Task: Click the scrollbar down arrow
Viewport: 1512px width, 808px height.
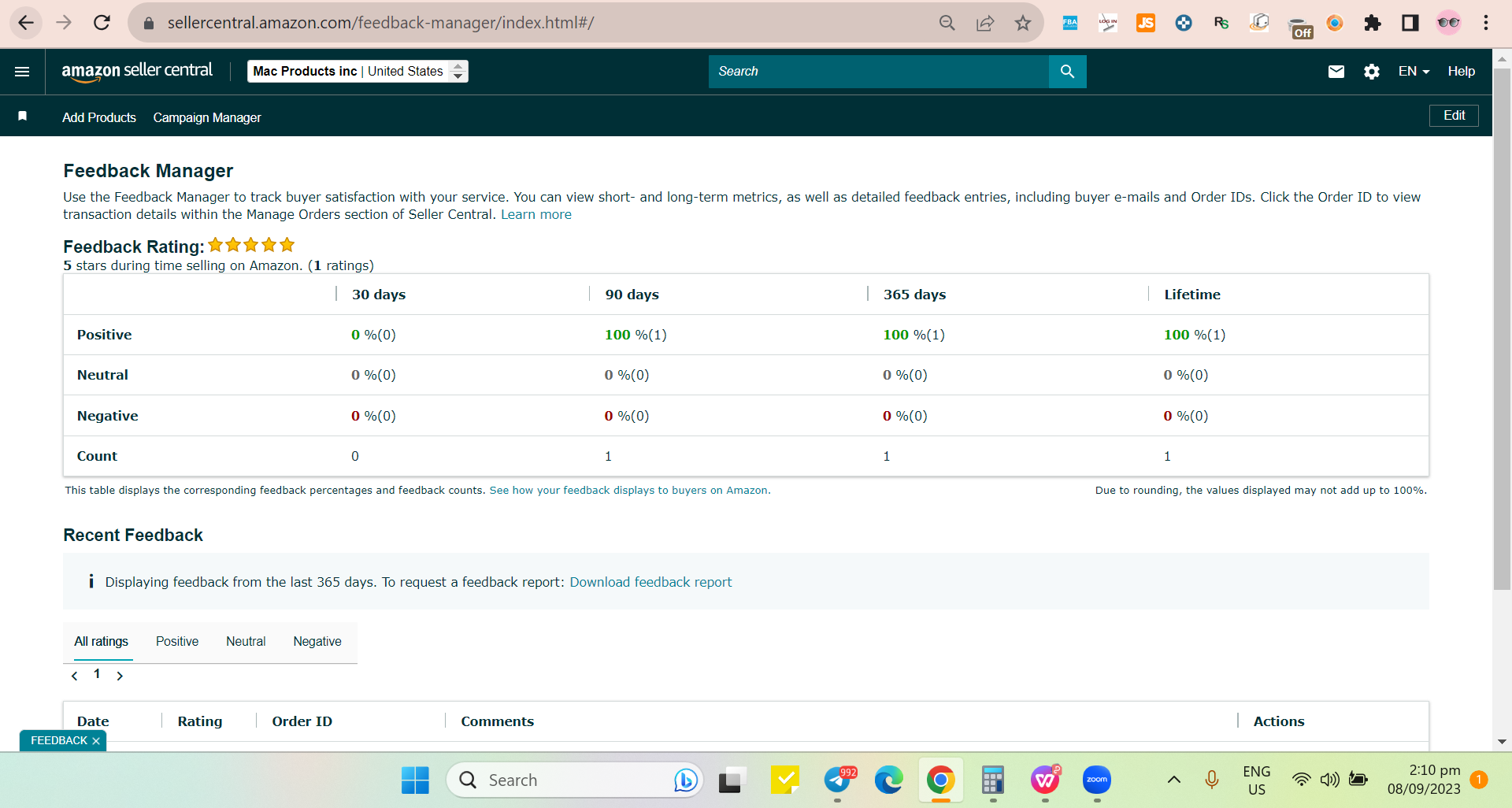Action: pos(1502,741)
